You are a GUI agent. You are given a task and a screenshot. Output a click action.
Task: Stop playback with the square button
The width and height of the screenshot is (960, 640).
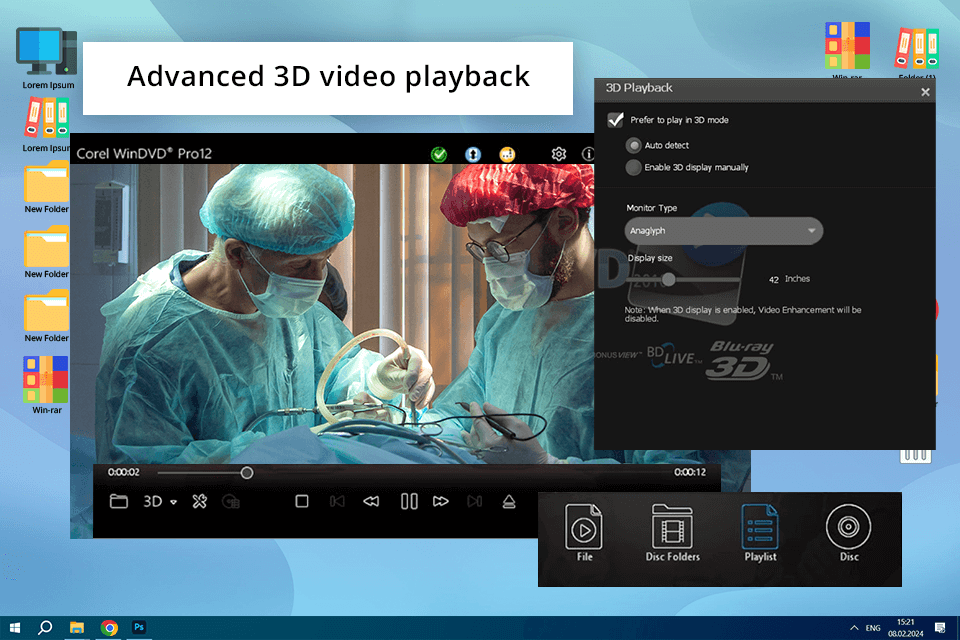coord(301,502)
